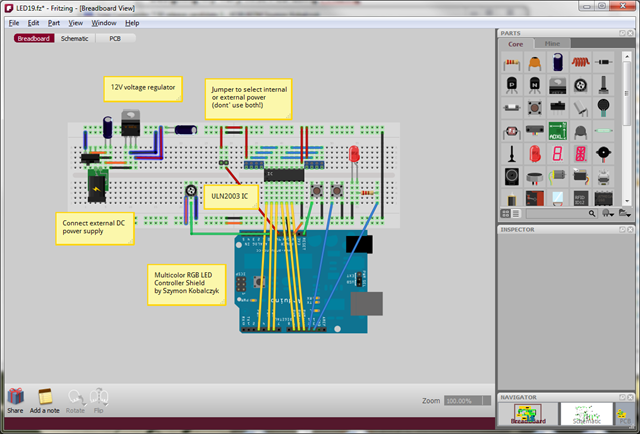The height and width of the screenshot is (434, 640).
Task: Open the Part menu
Action: tap(54, 22)
